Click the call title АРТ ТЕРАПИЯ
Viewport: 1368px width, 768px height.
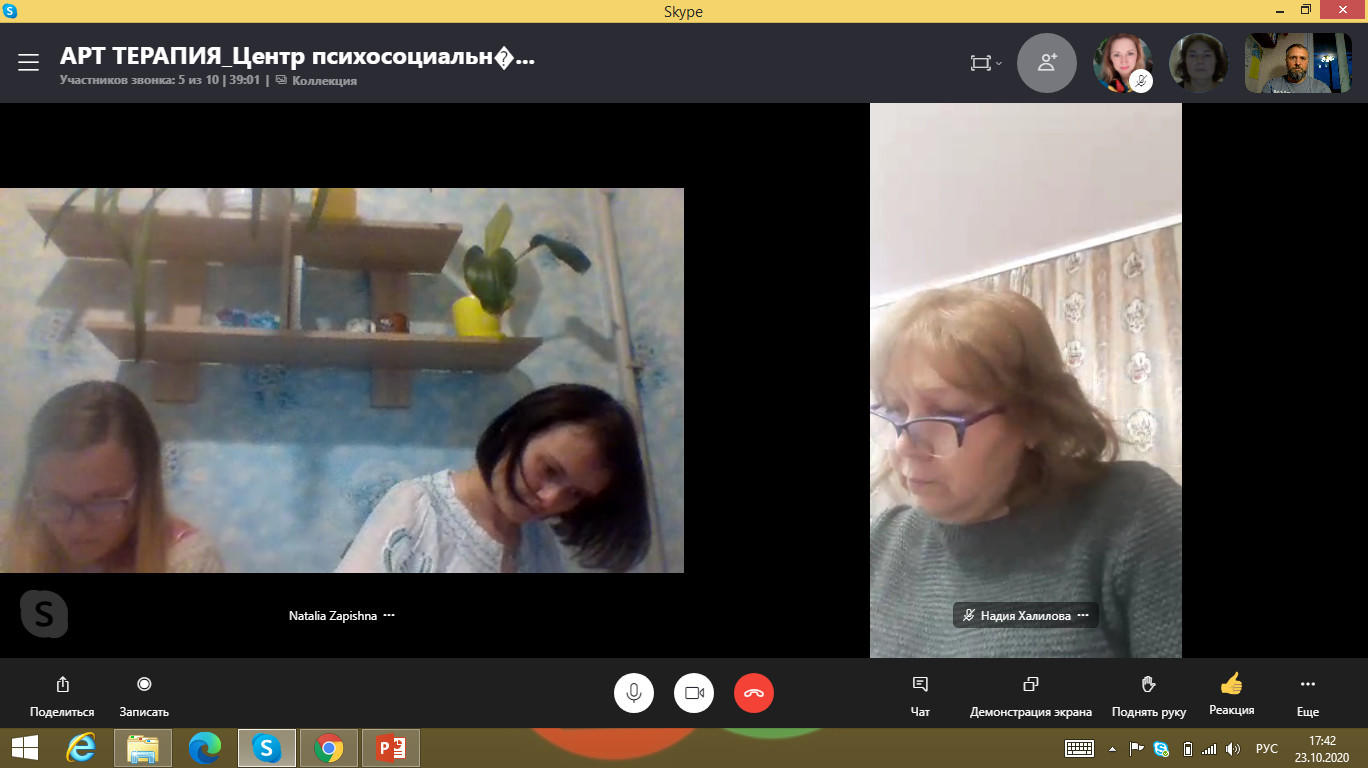[x=297, y=57]
